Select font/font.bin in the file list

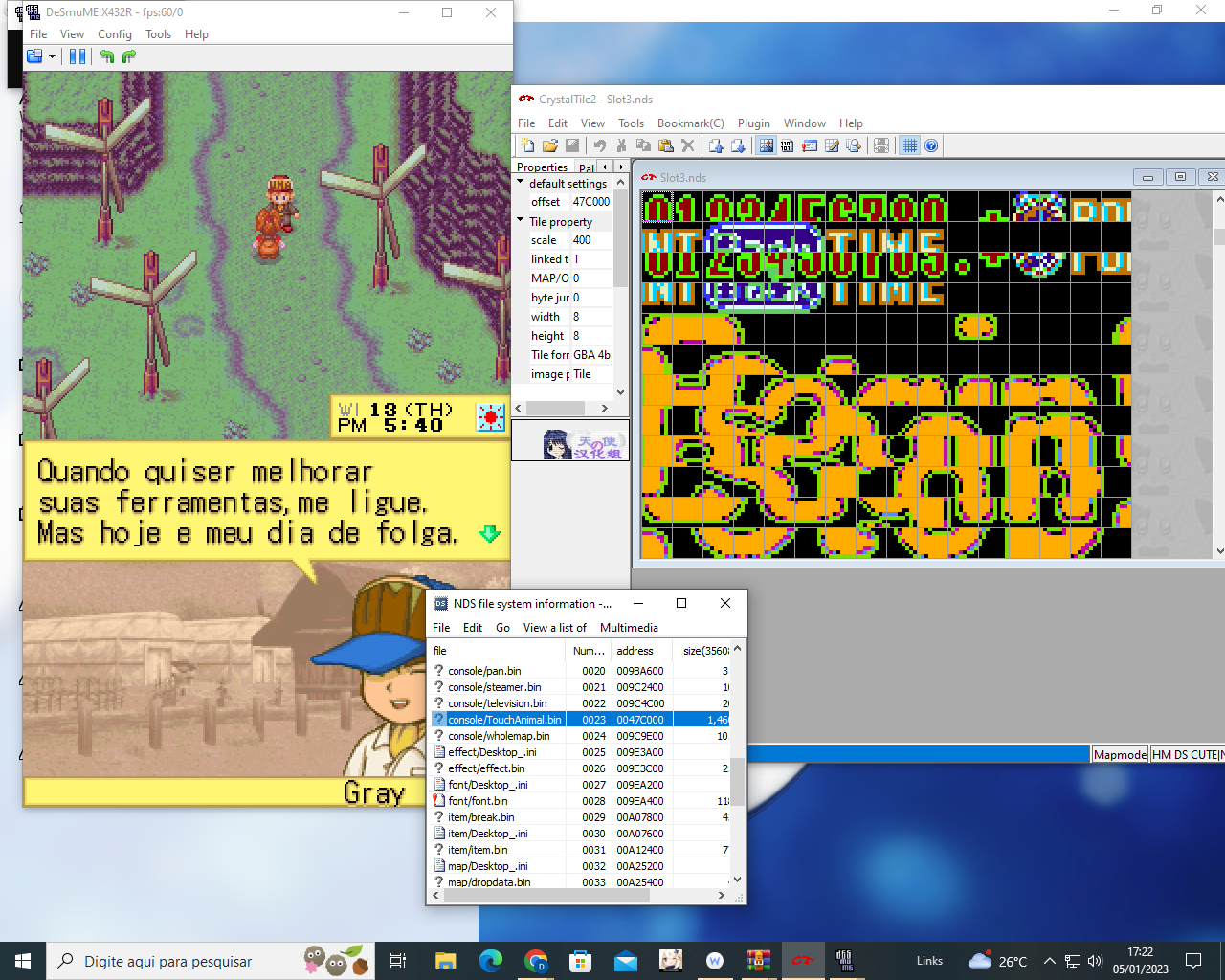point(478,801)
